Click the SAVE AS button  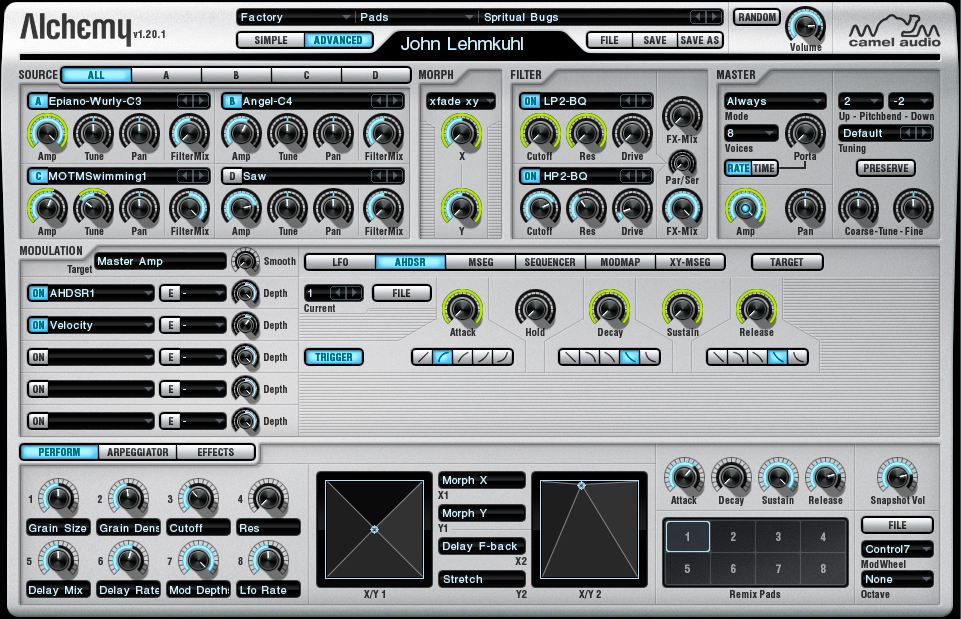tap(699, 40)
